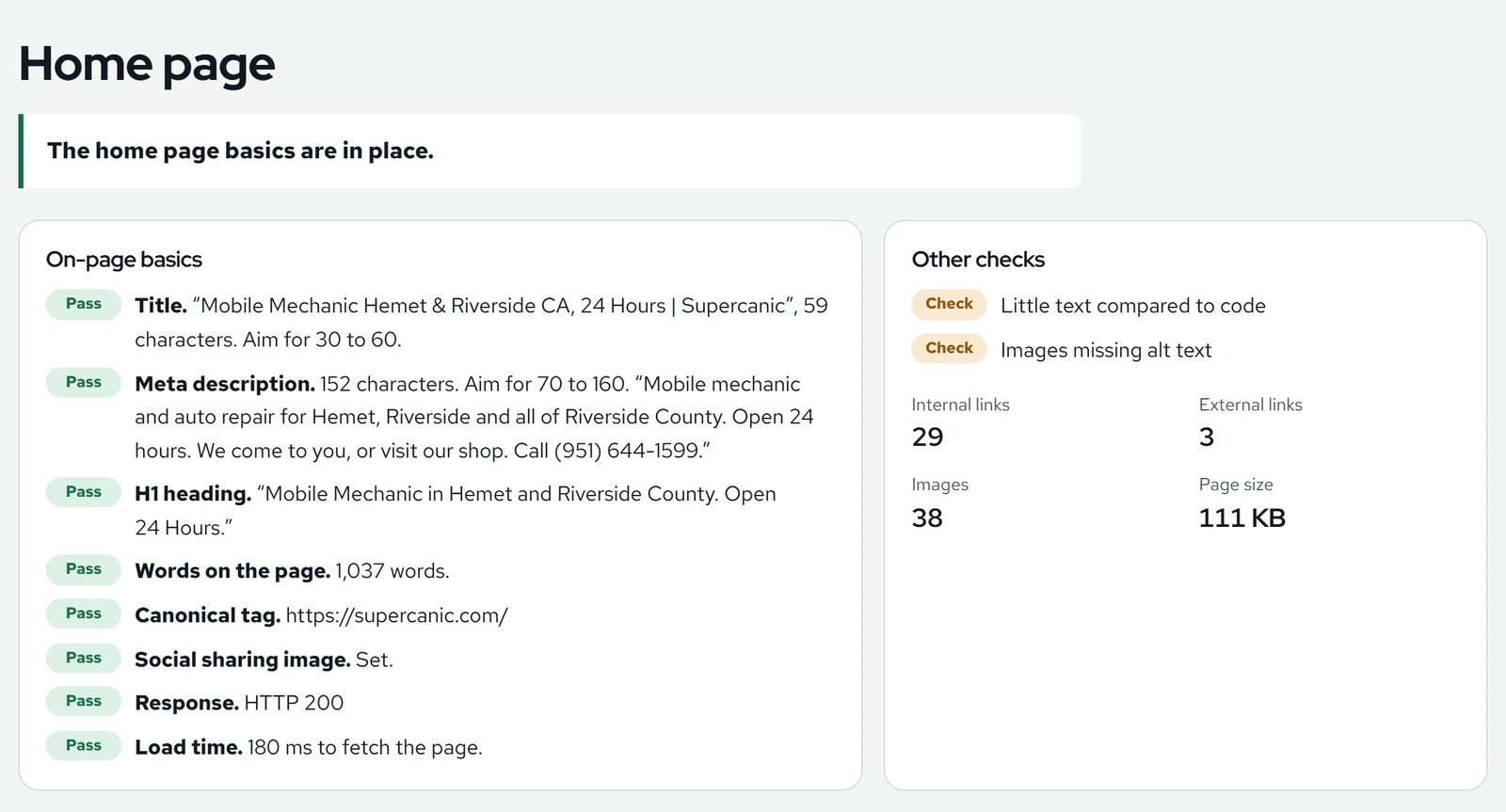Select the bold "Canonical tag." label
The height and width of the screenshot is (812, 1506).
(208, 615)
